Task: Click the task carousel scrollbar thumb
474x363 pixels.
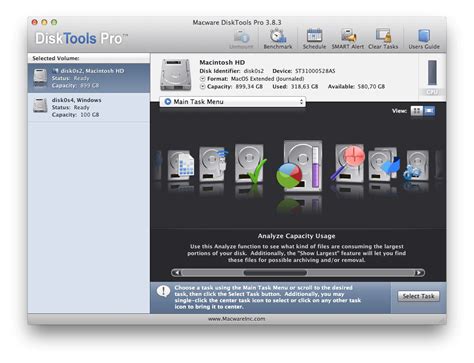Action: (x=275, y=273)
